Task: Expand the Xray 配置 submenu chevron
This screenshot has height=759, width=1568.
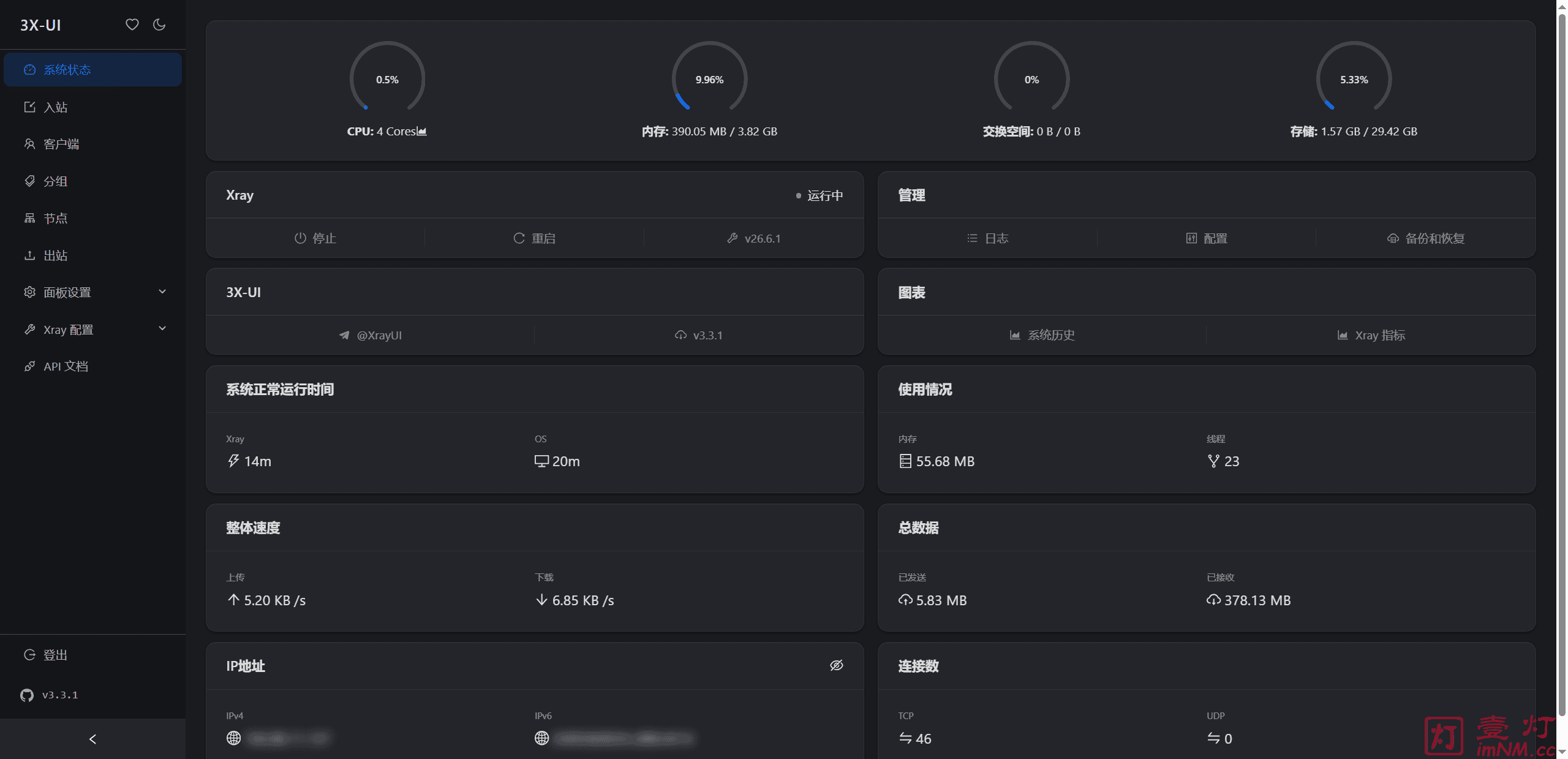Action: coord(162,329)
